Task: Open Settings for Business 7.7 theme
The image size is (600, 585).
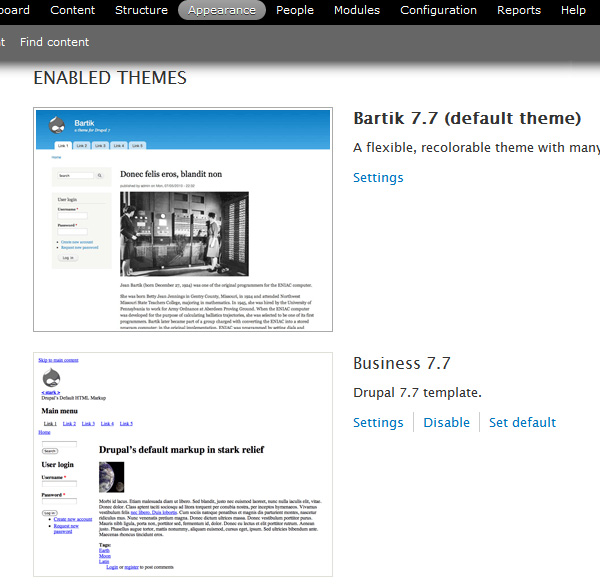Action: pos(378,422)
